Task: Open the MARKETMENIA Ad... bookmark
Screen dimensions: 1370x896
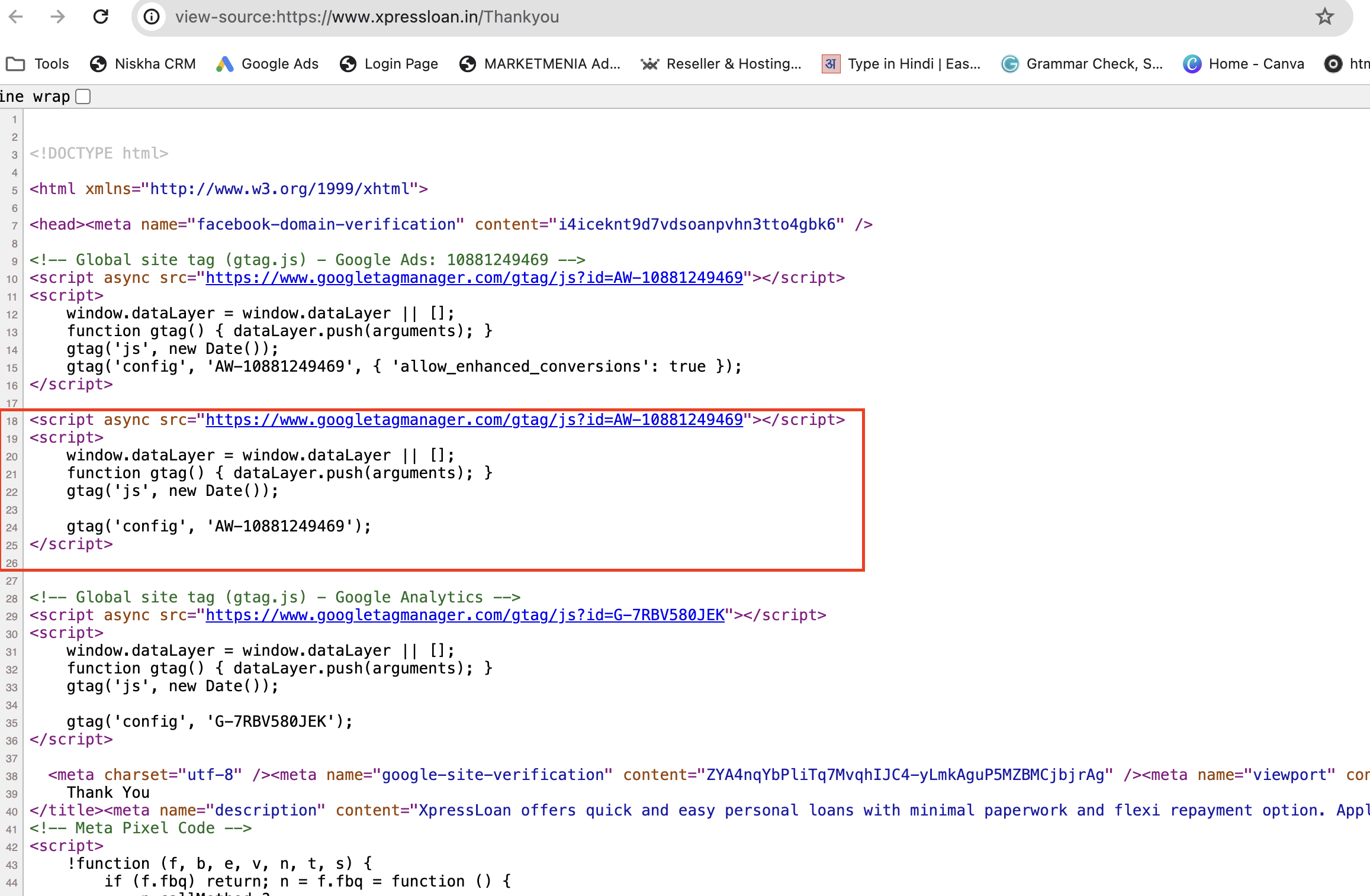Action: coord(540,64)
